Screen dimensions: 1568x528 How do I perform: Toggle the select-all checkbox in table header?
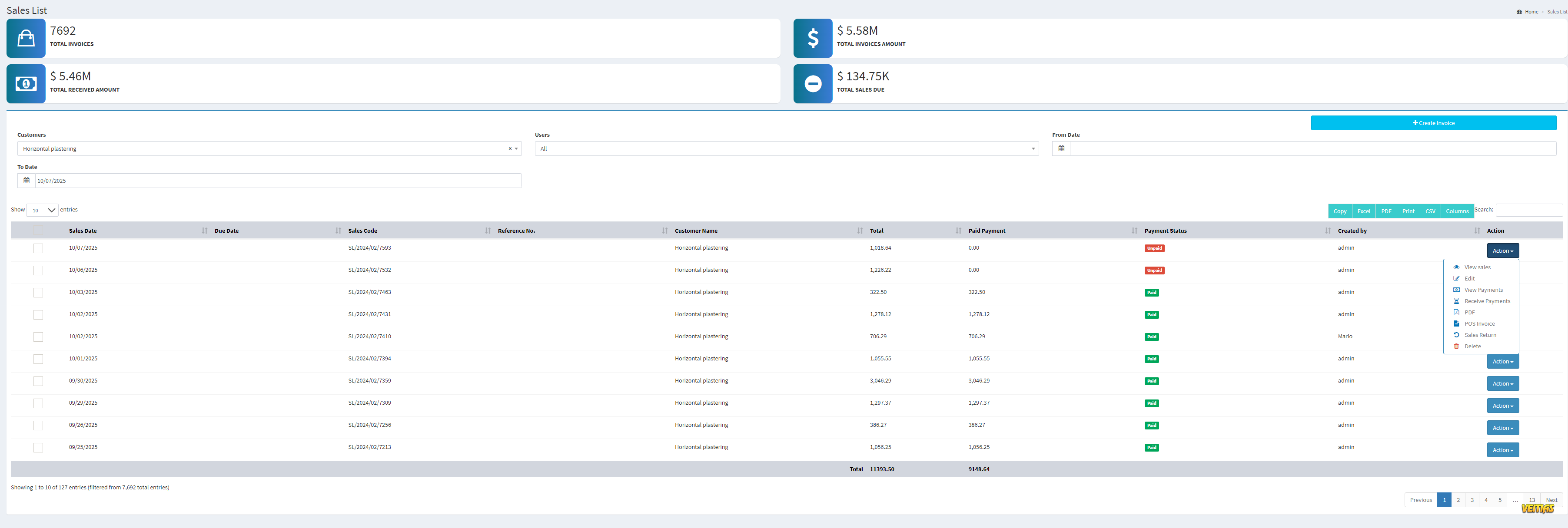coord(38,231)
